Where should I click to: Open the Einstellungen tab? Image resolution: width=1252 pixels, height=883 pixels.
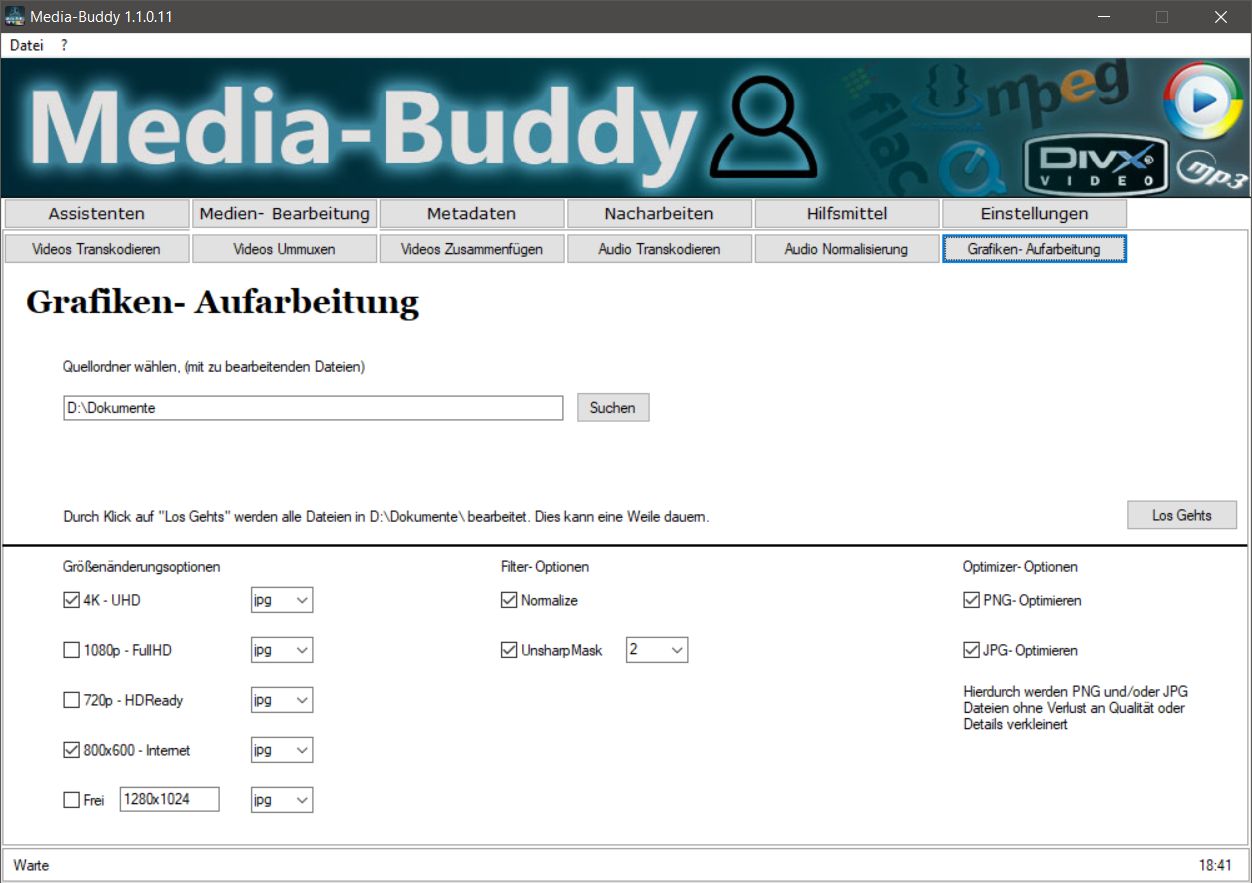pyautogui.click(x=1034, y=213)
